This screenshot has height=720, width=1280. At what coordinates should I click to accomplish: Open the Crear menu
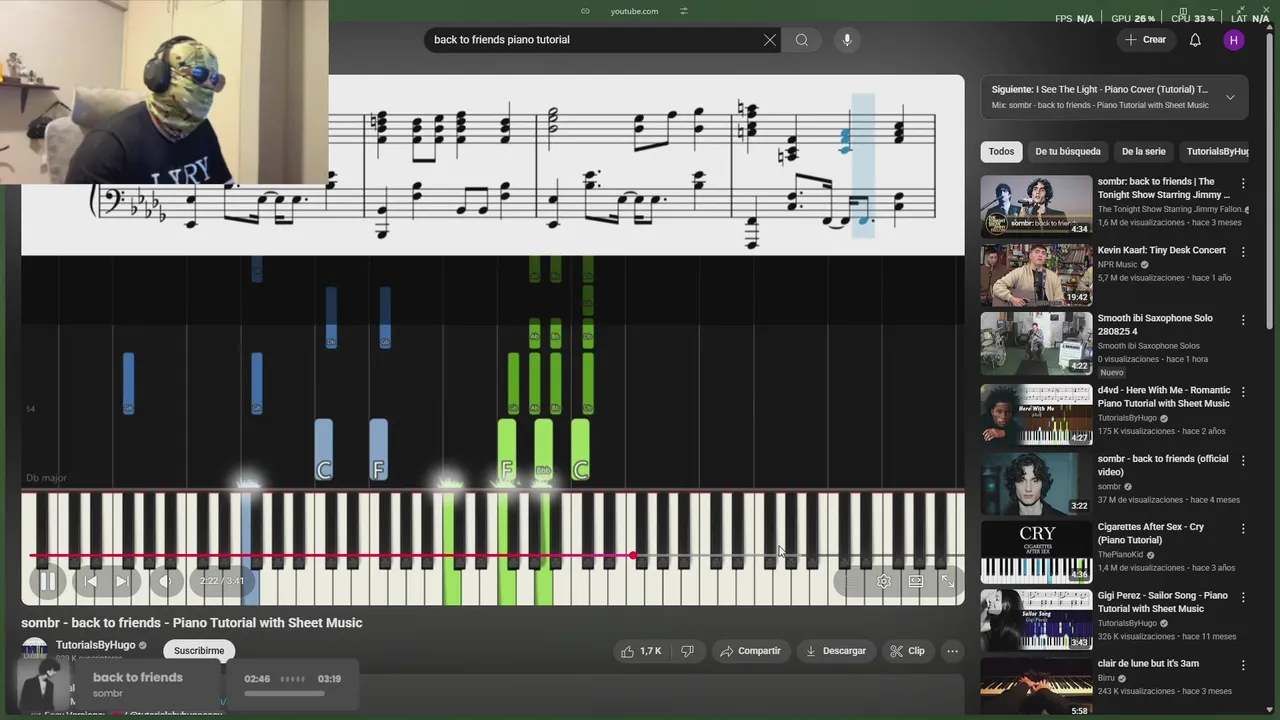1145,40
